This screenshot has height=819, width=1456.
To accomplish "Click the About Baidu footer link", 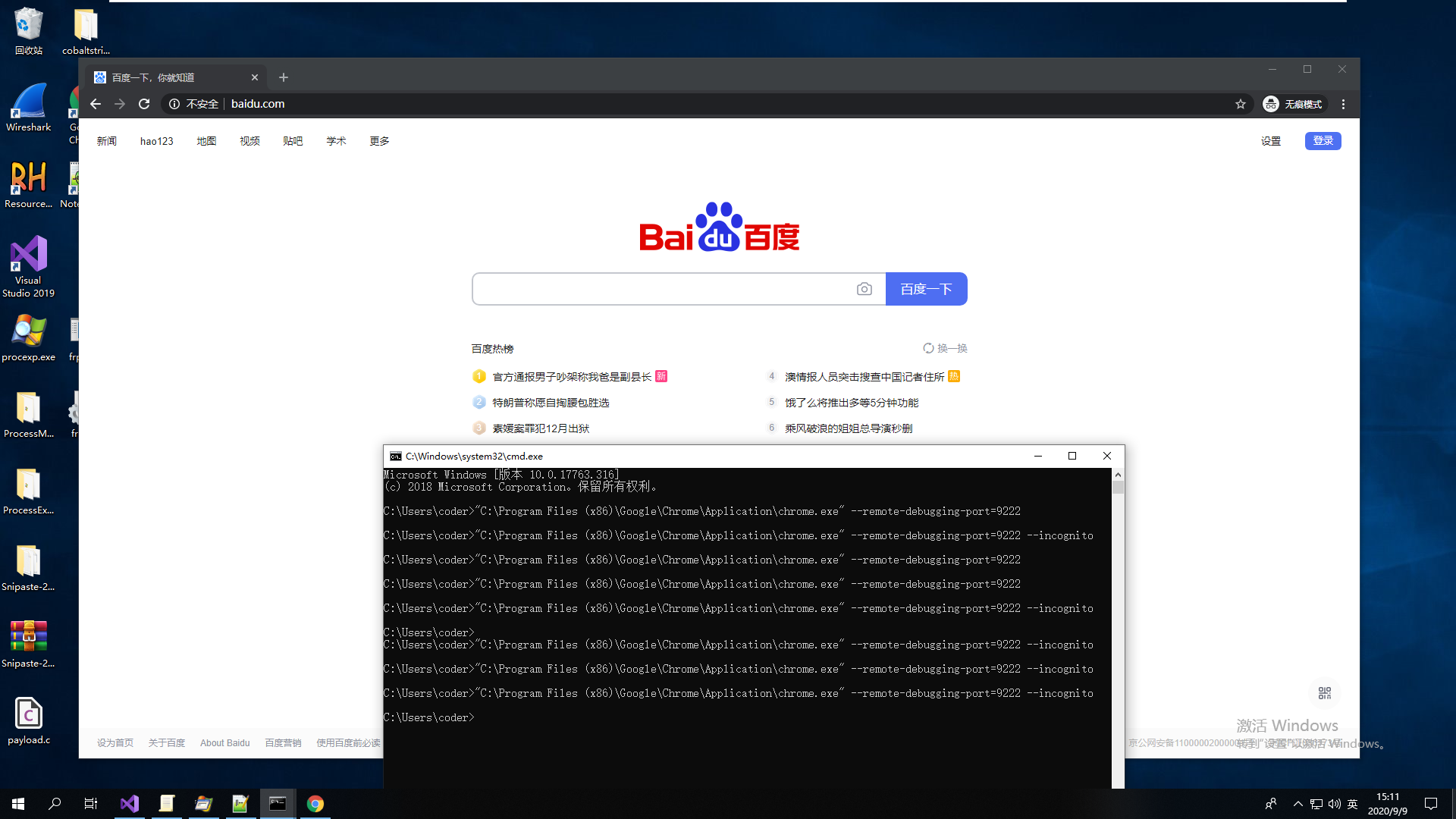I will pos(224,743).
